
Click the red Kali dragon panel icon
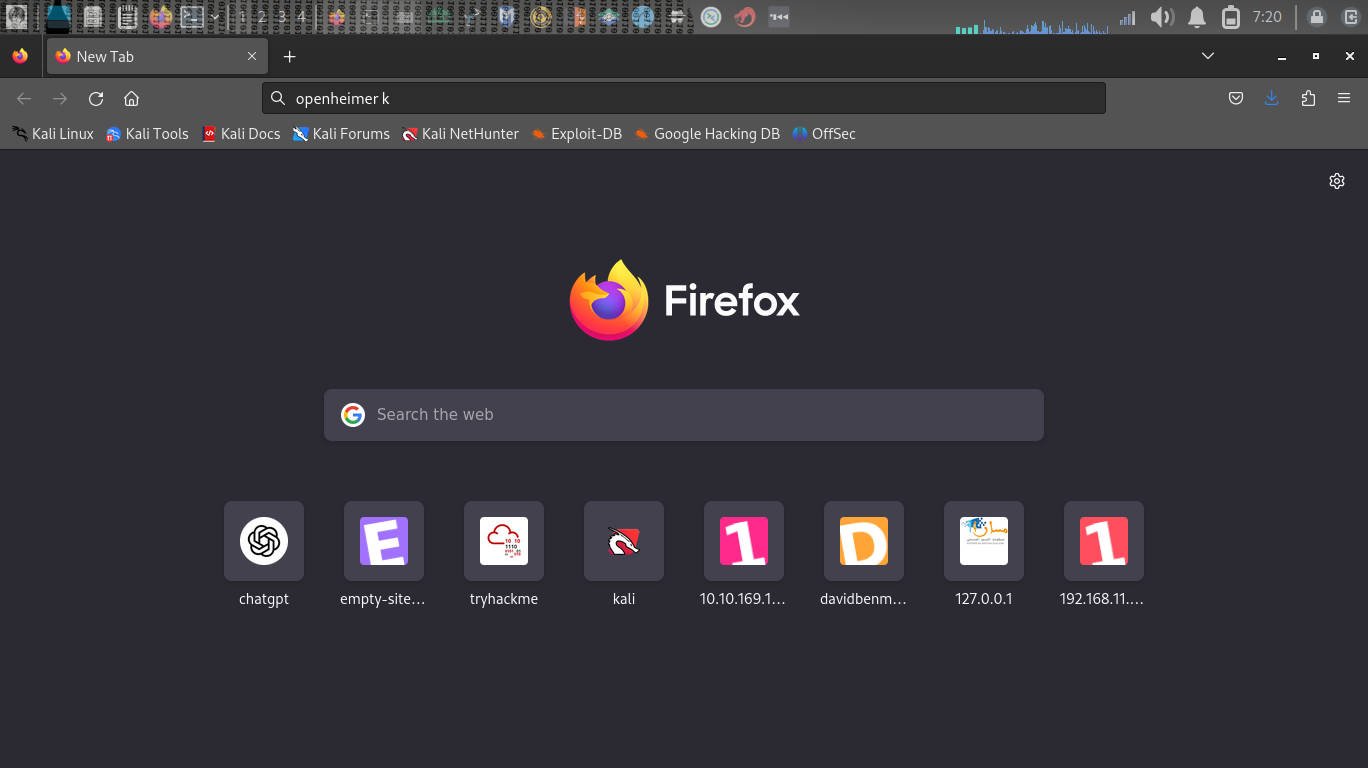click(x=744, y=16)
